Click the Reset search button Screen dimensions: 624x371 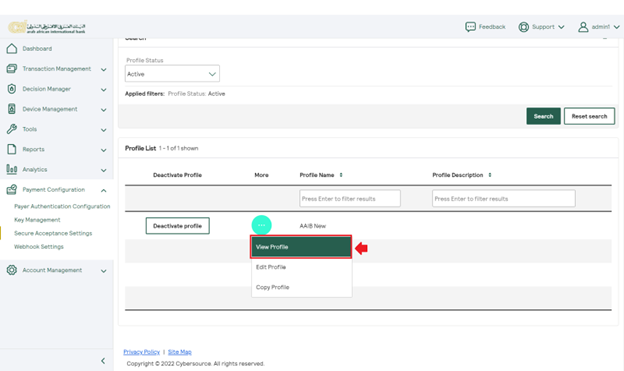[589, 116]
